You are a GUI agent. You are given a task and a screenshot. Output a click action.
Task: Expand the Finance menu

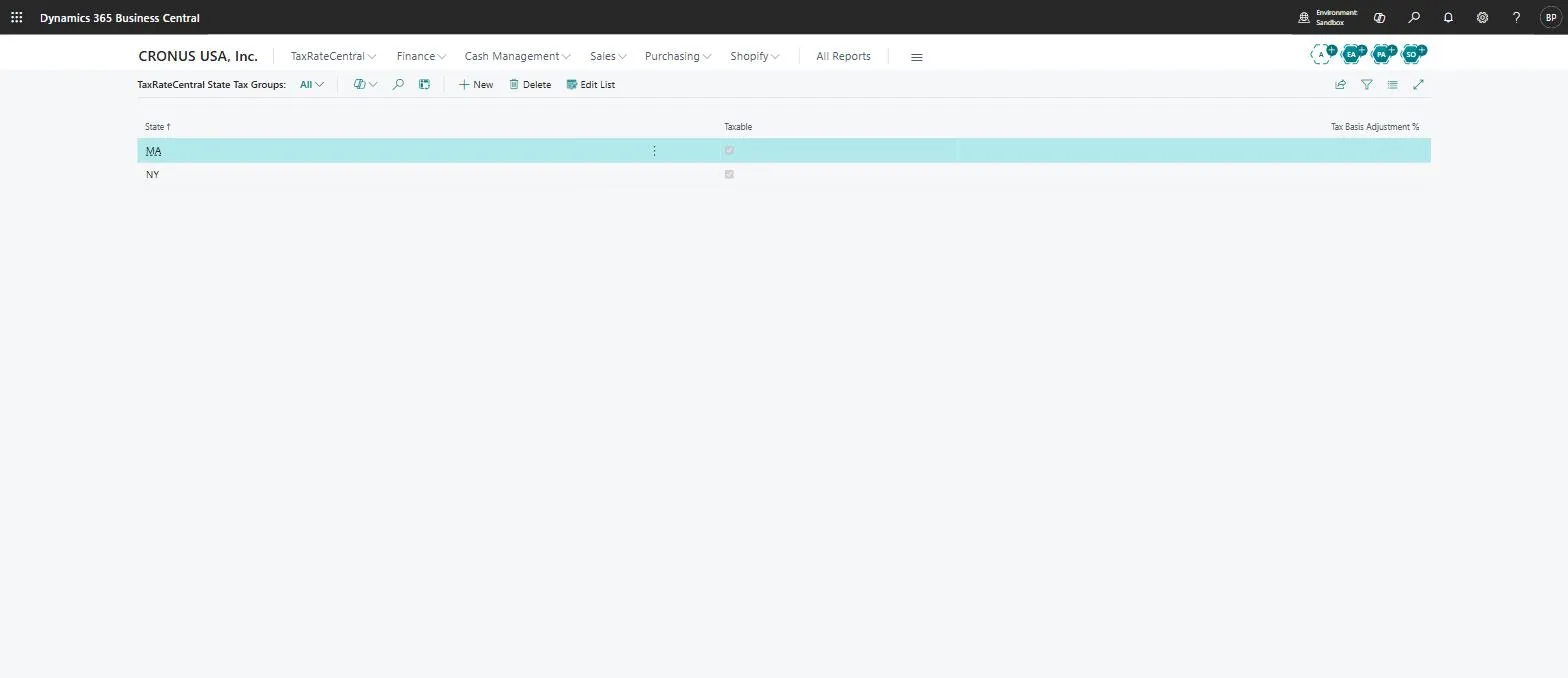point(421,57)
